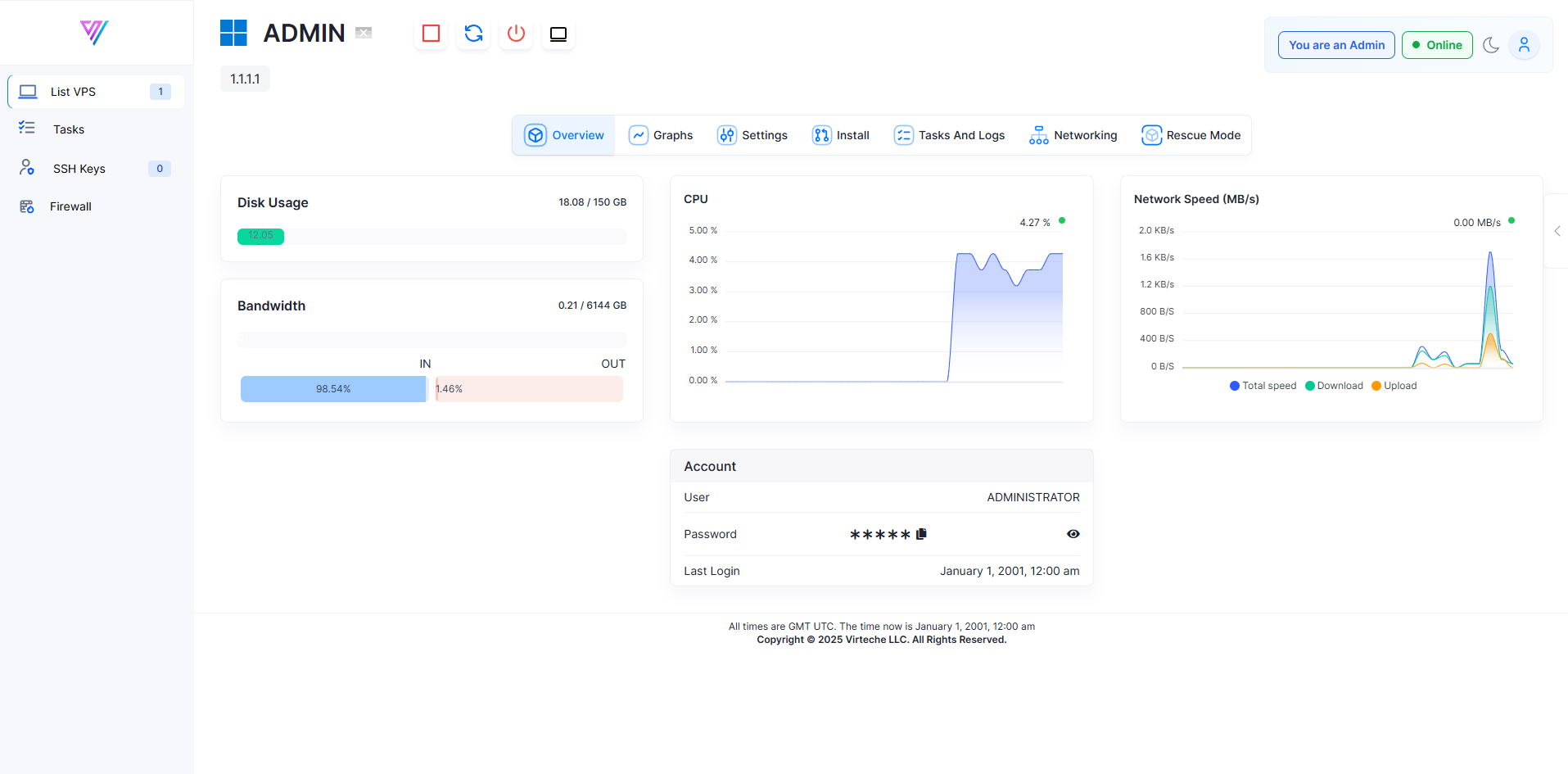Click the green Disk Usage progress bar
The height and width of the screenshot is (774, 1568).
click(260, 236)
